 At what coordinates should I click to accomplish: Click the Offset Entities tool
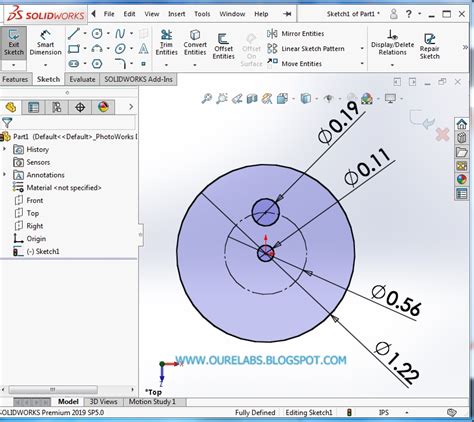coord(223,46)
